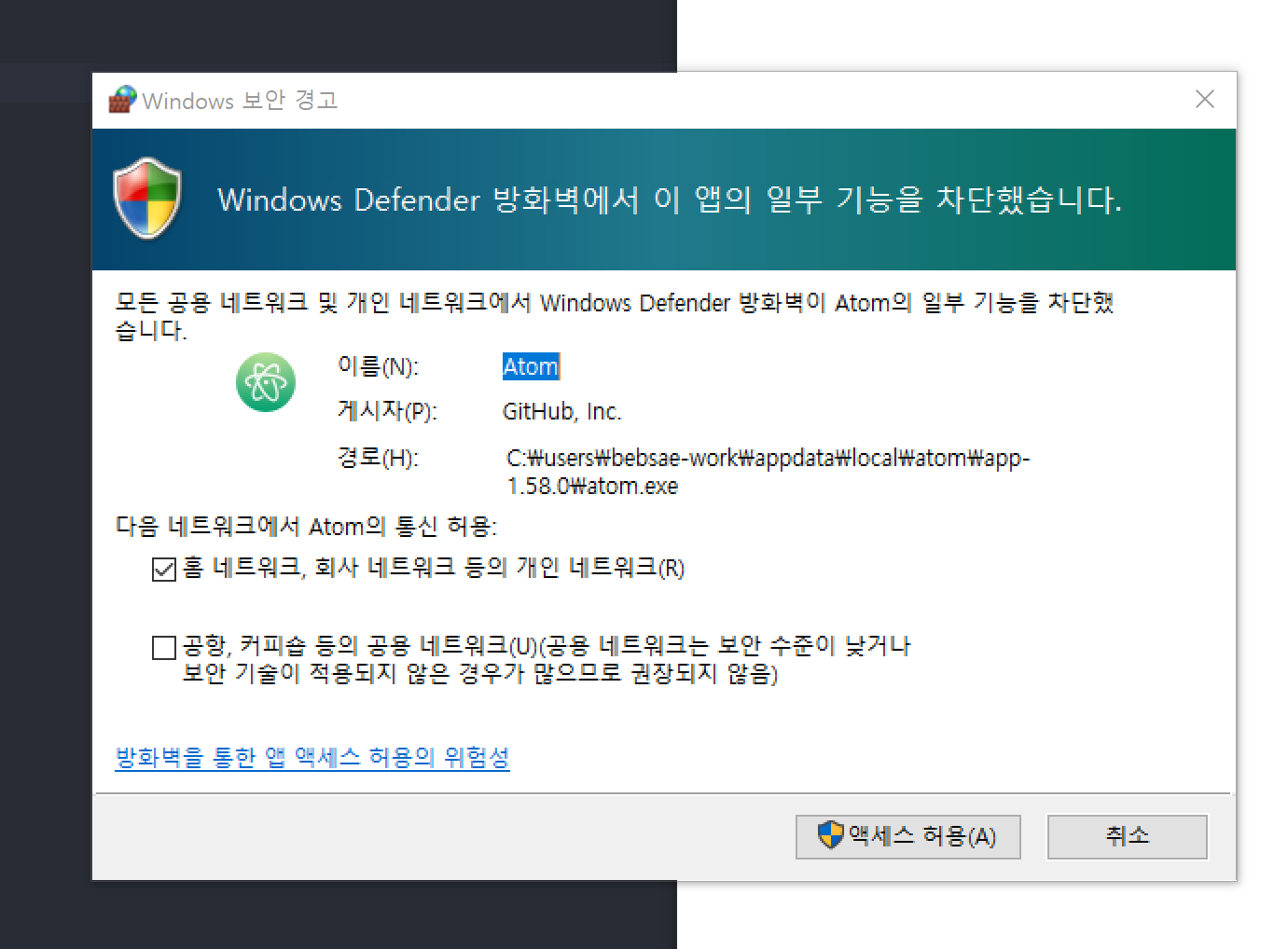This screenshot has width=1288, height=949.
Task: Click the blue banner heading about blocked features
Action: 670,199
